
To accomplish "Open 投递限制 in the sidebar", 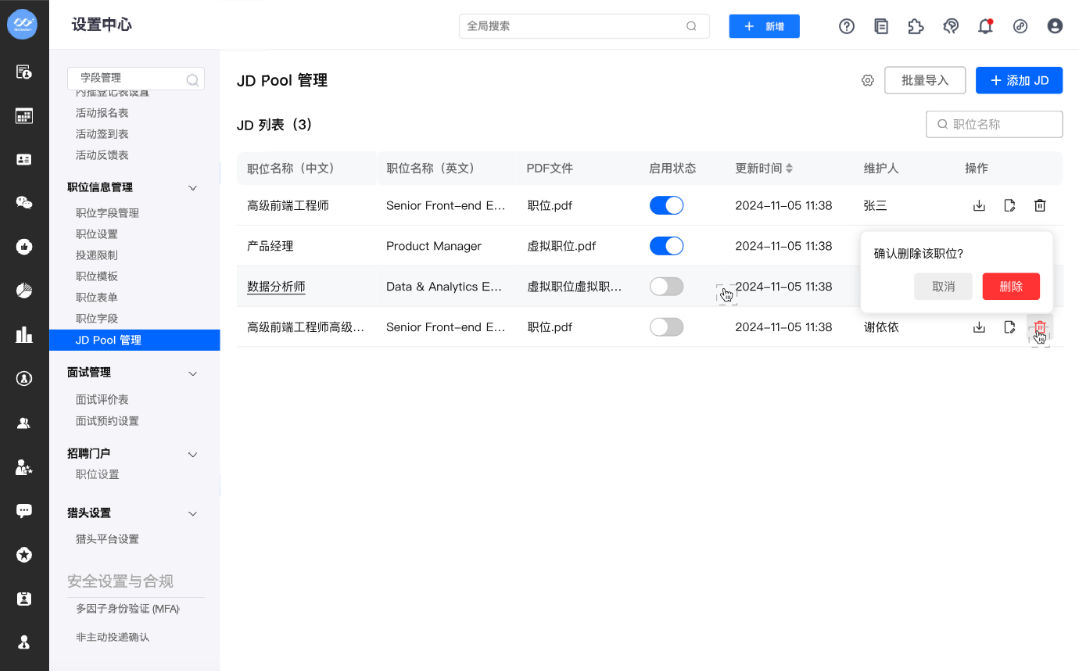I will tap(96, 255).
